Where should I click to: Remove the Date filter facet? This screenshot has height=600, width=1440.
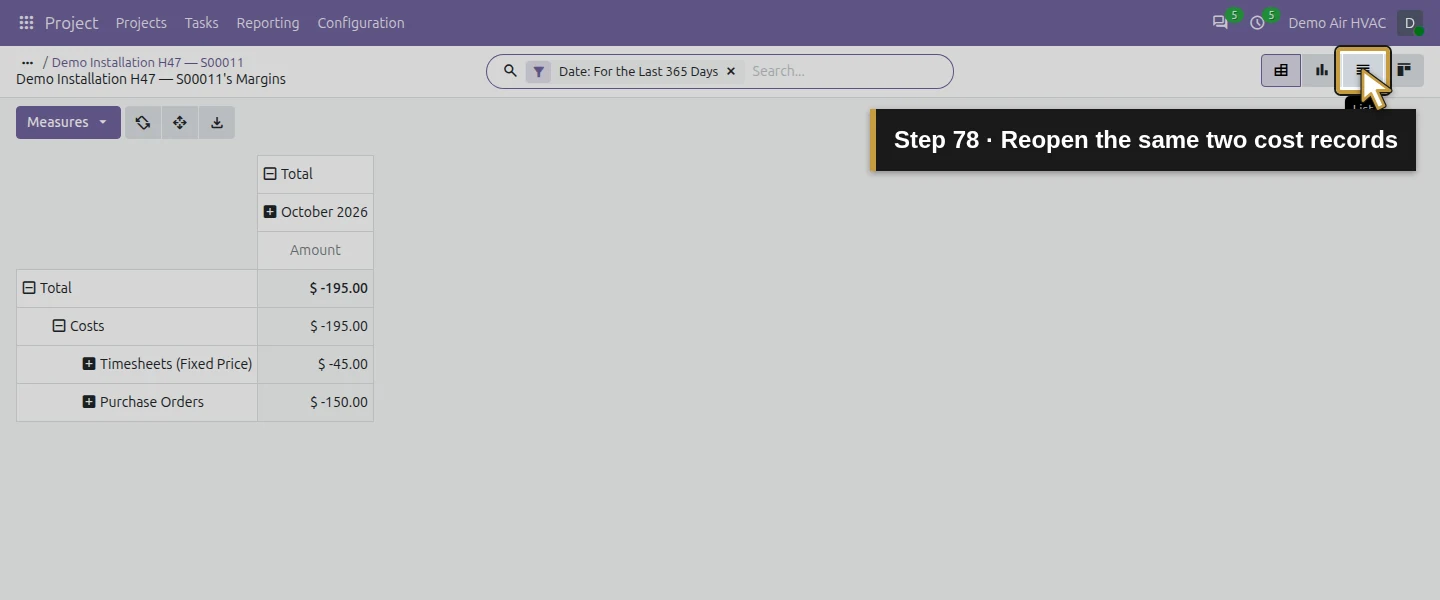pyautogui.click(x=731, y=72)
